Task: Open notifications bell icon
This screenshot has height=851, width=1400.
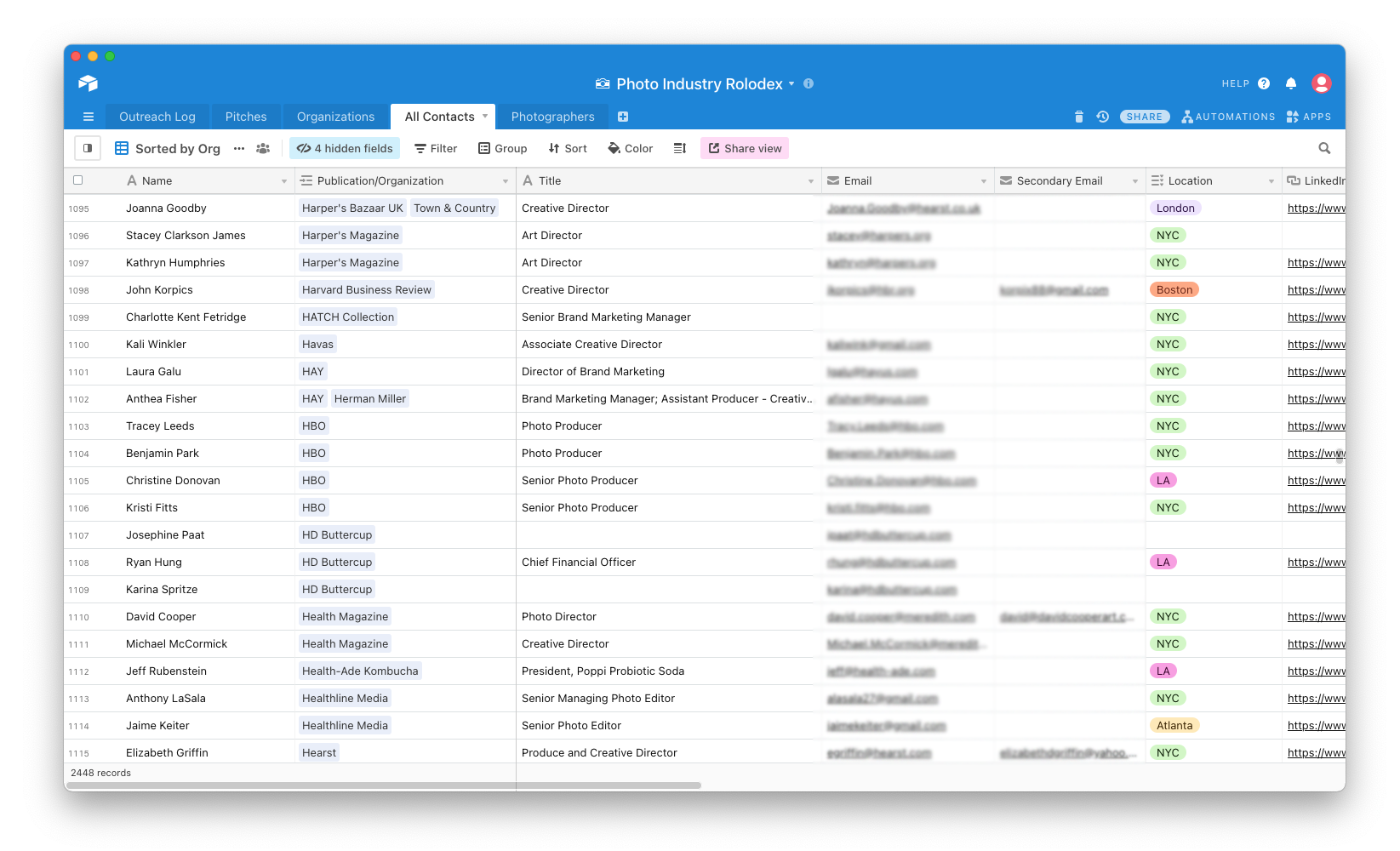Action: (1291, 83)
